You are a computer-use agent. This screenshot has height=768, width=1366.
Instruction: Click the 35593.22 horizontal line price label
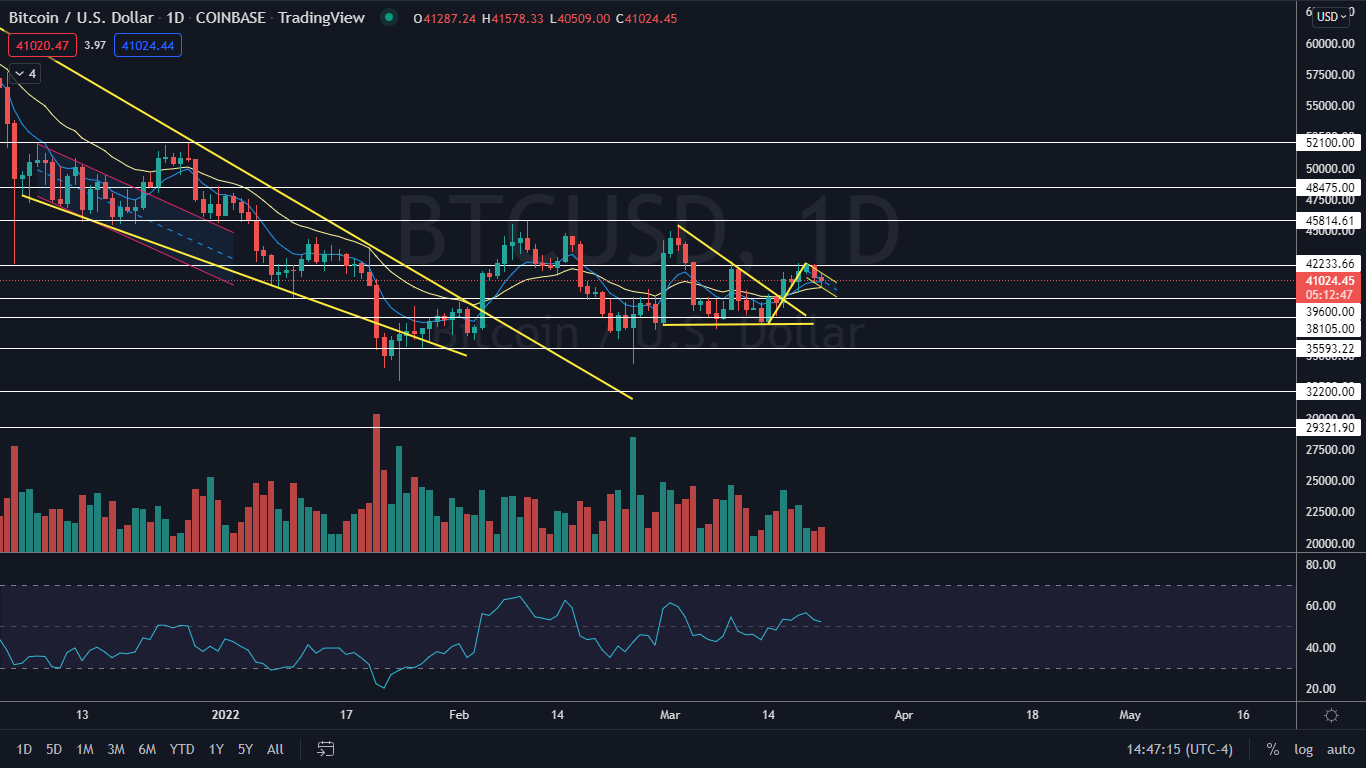point(1330,348)
